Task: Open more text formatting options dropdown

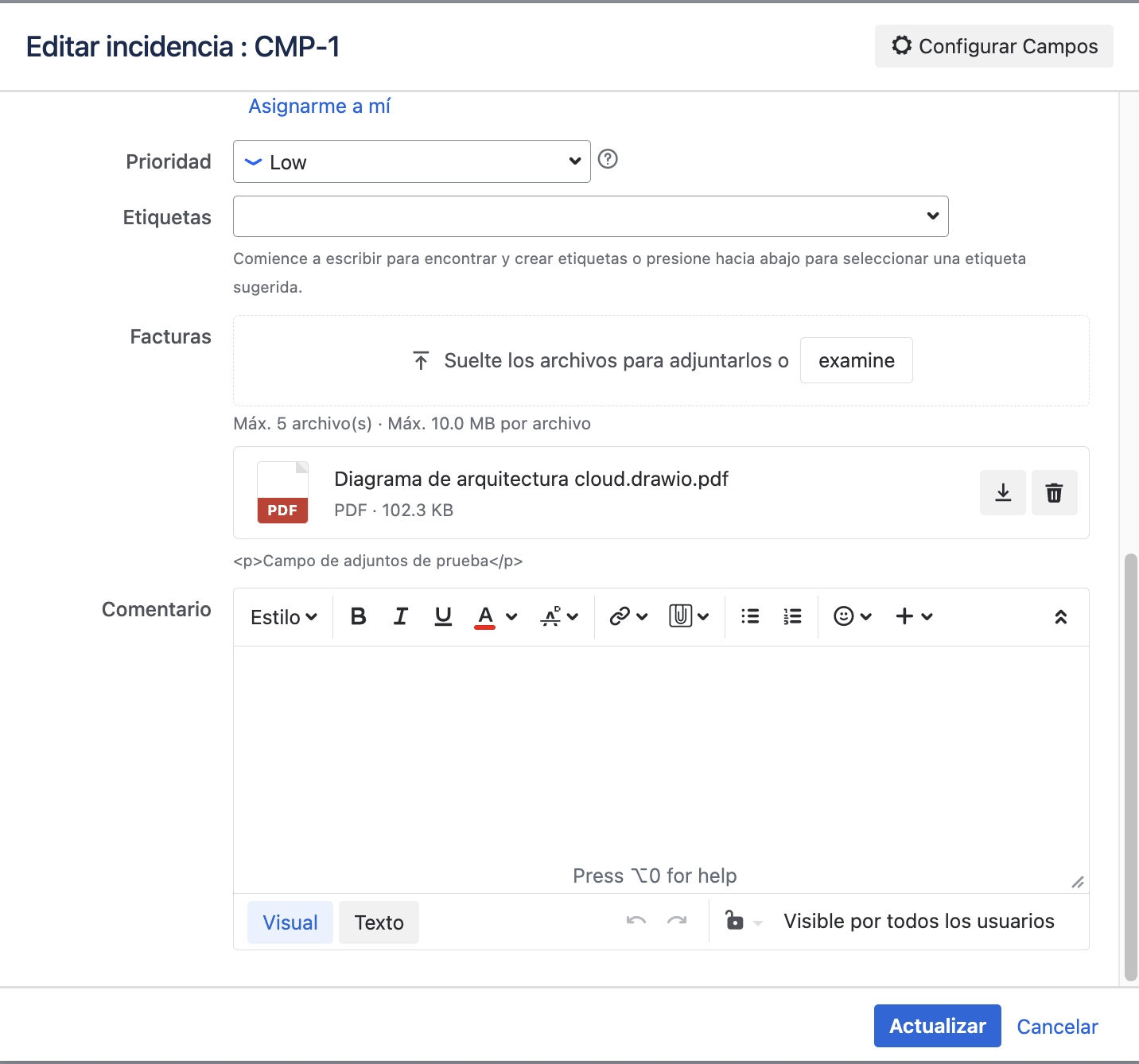Action: click(x=559, y=616)
